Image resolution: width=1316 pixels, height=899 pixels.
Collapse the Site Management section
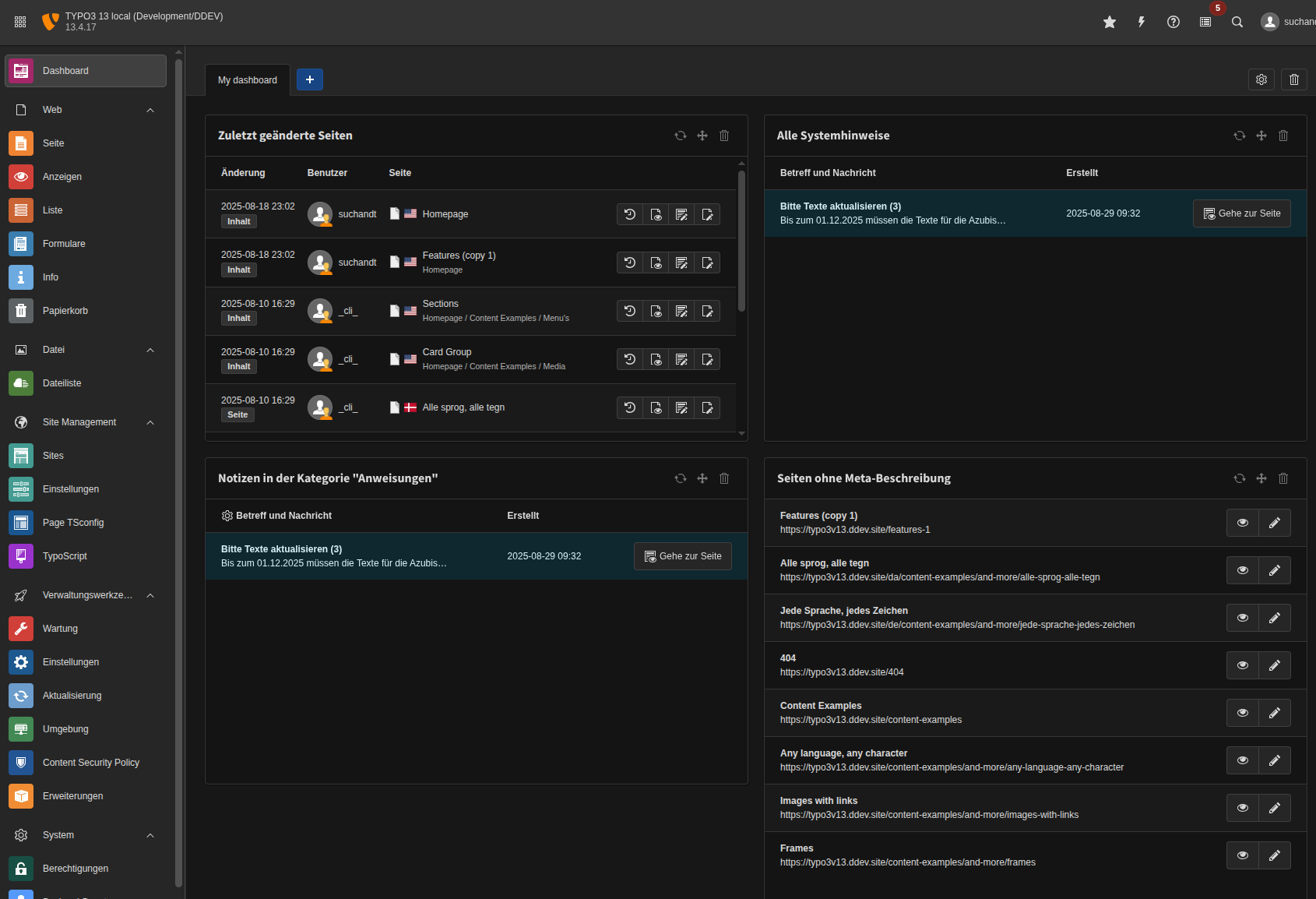(x=150, y=422)
